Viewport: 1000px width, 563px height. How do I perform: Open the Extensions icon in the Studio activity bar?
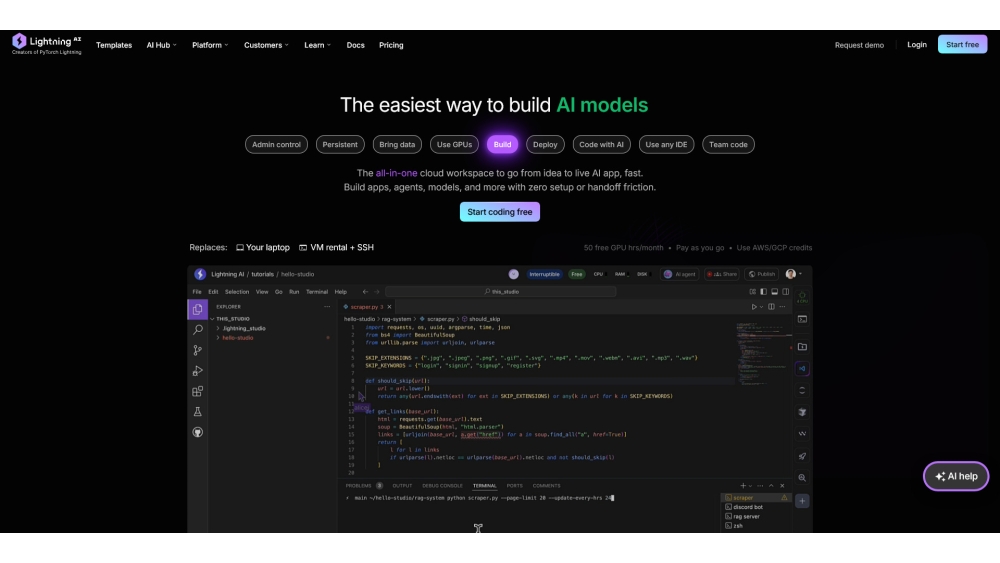(198, 391)
